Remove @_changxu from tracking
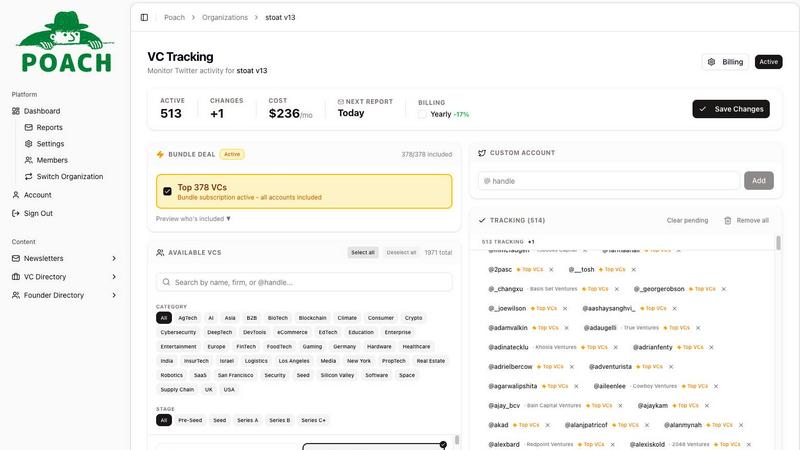This screenshot has height=450, width=800. (x=617, y=289)
